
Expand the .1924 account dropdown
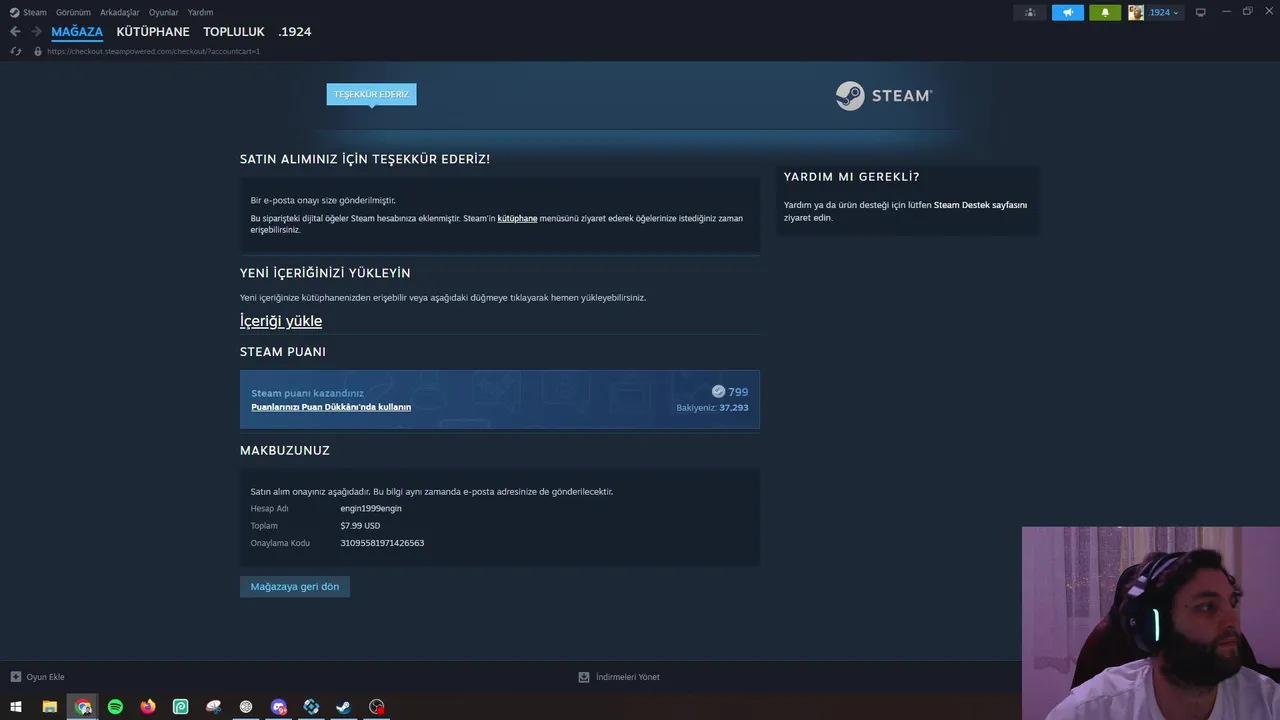pyautogui.click(x=1164, y=12)
